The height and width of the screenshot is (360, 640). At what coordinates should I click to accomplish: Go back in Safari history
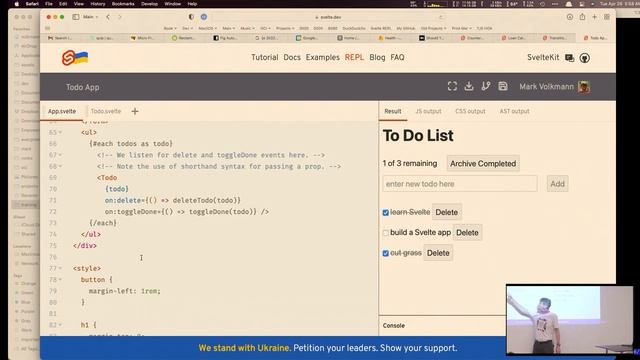(108, 17)
